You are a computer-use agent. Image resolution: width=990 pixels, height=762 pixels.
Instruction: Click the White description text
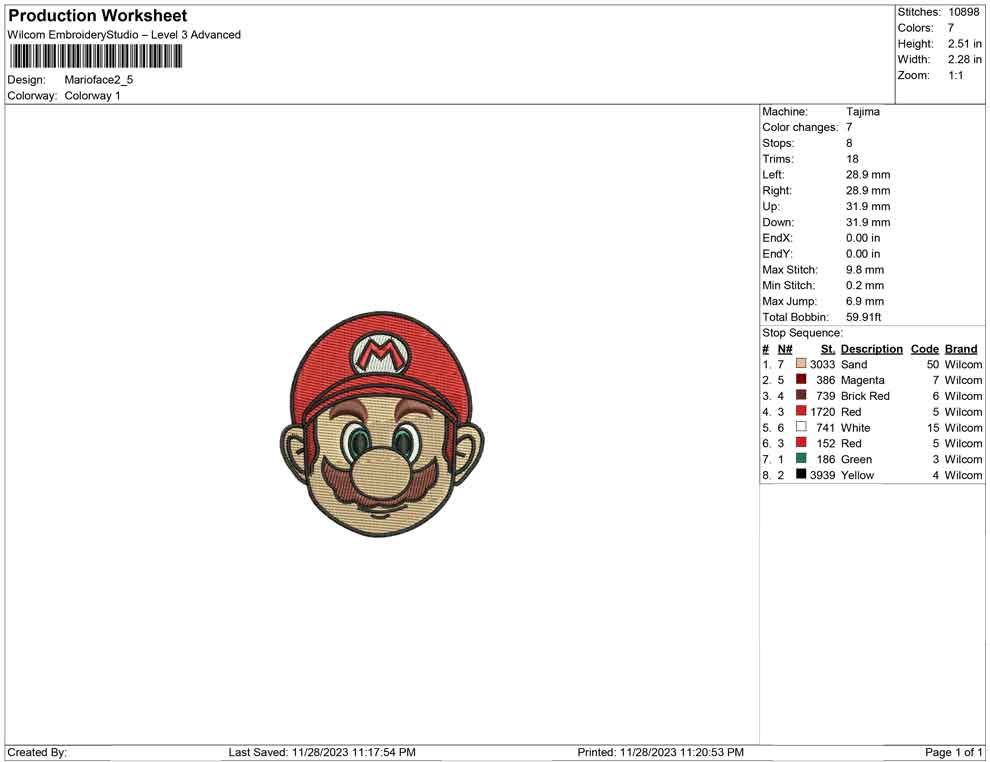[x=856, y=427]
